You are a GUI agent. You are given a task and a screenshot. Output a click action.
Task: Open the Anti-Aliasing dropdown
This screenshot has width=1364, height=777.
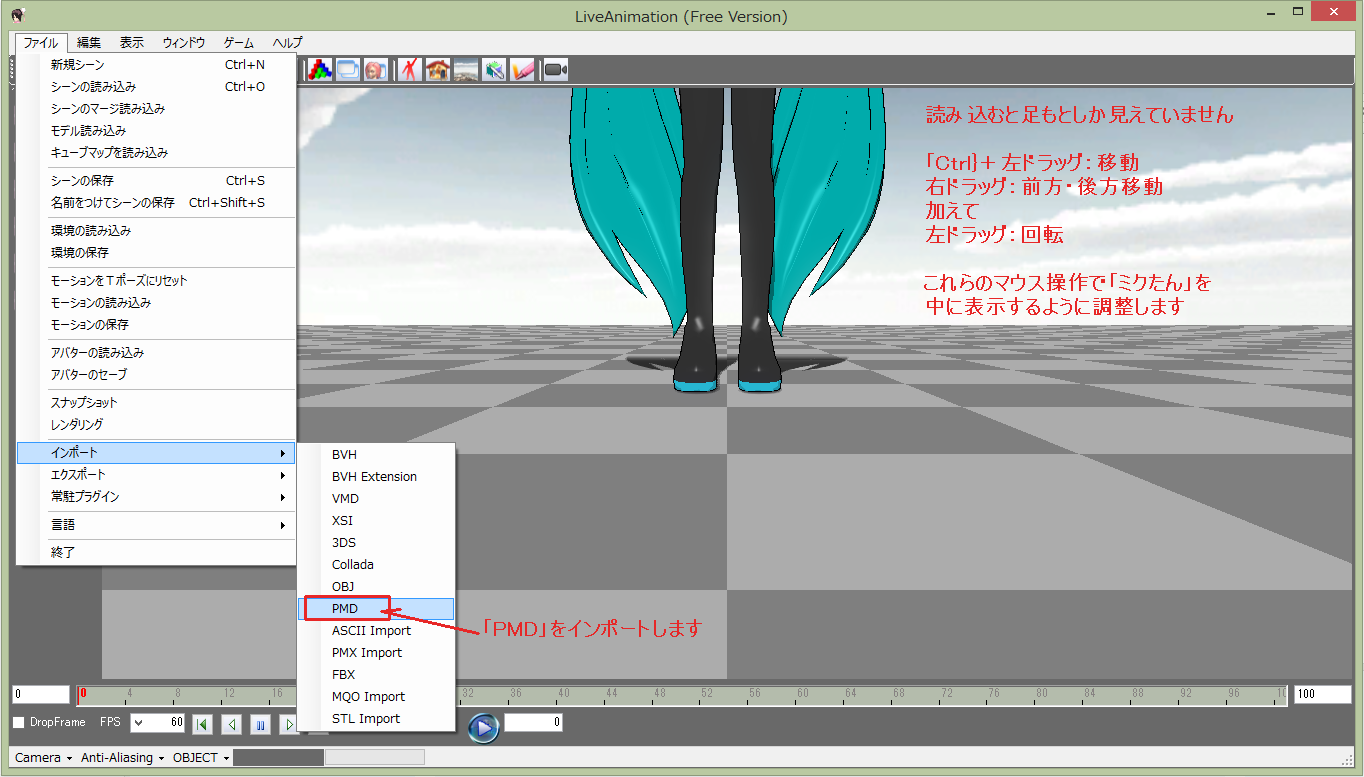123,758
